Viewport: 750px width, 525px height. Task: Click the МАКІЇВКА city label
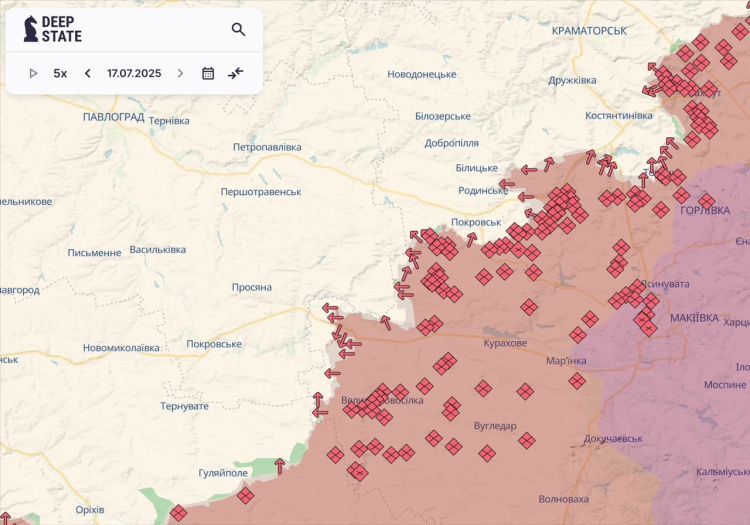click(695, 318)
